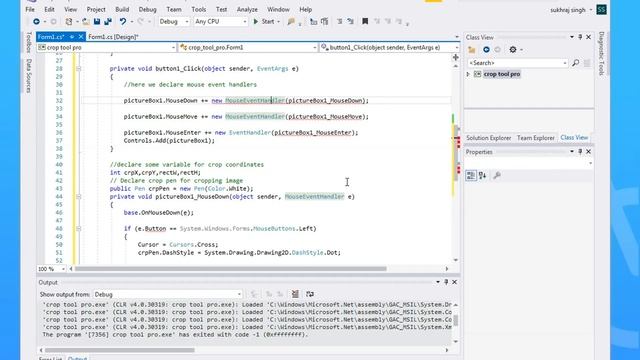Image resolution: width=640 pixels, height=360 pixels.
Task: Click the Navigate Backward toolbar arrow
Action: click(x=36, y=22)
